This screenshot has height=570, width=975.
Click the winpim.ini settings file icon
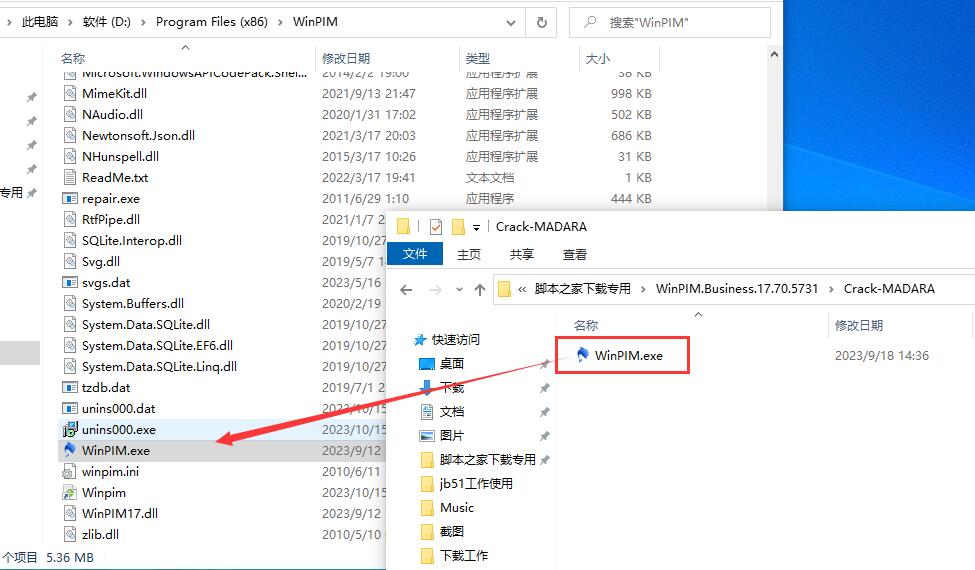click(70, 472)
